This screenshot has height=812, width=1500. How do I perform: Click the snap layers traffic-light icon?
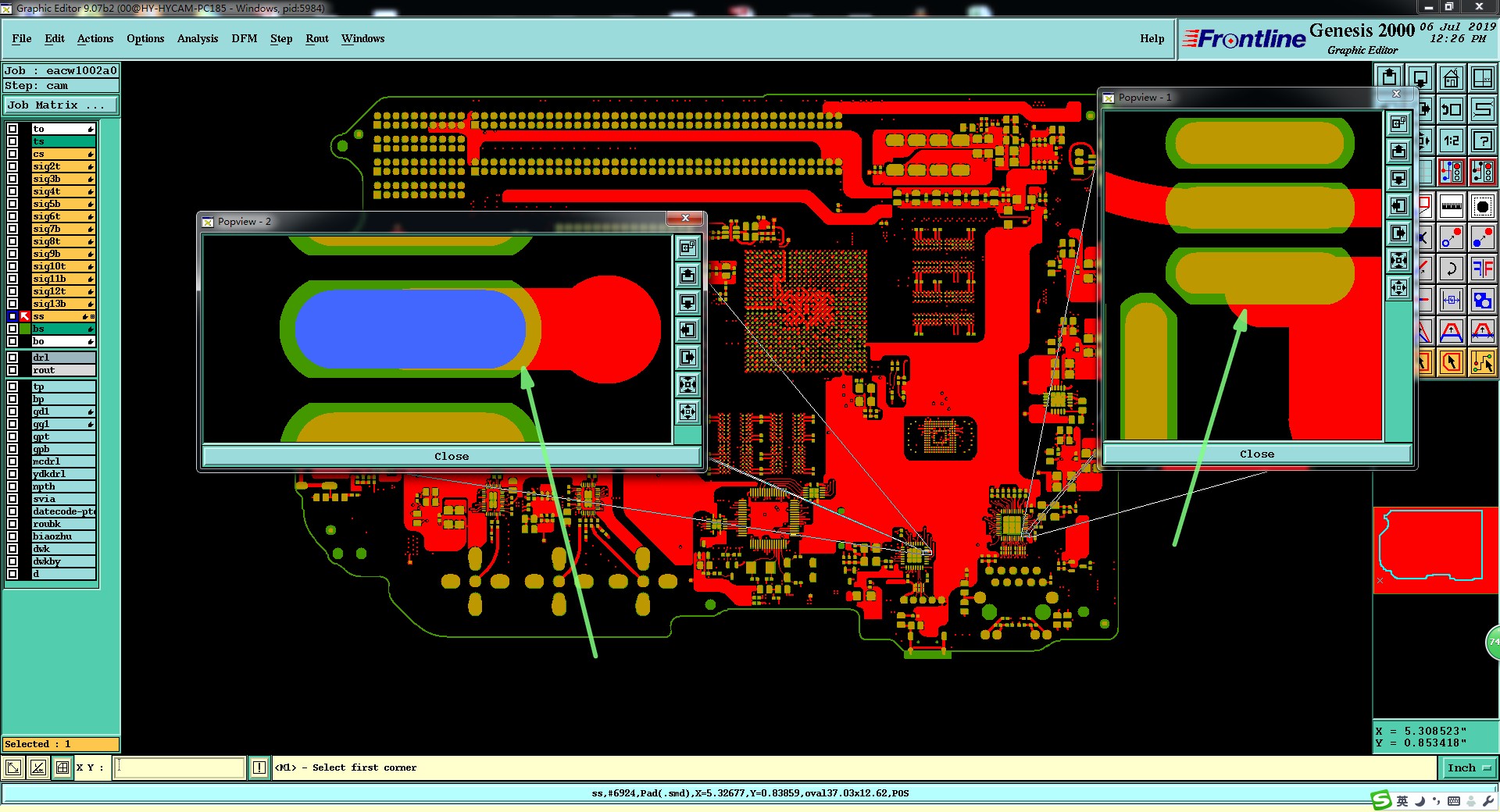pyautogui.click(x=1452, y=171)
